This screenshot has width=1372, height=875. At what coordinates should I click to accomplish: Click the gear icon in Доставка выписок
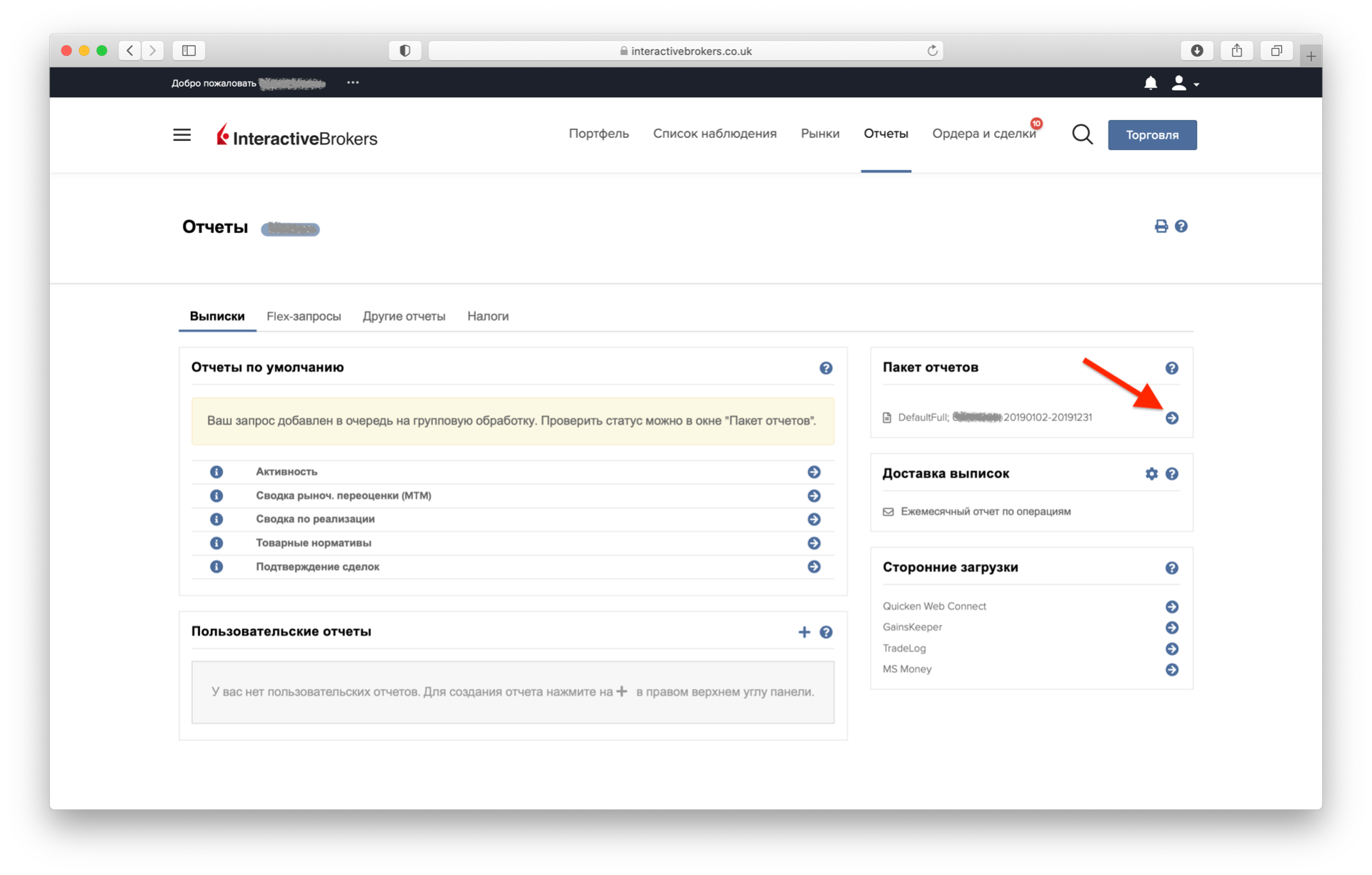coord(1151,473)
